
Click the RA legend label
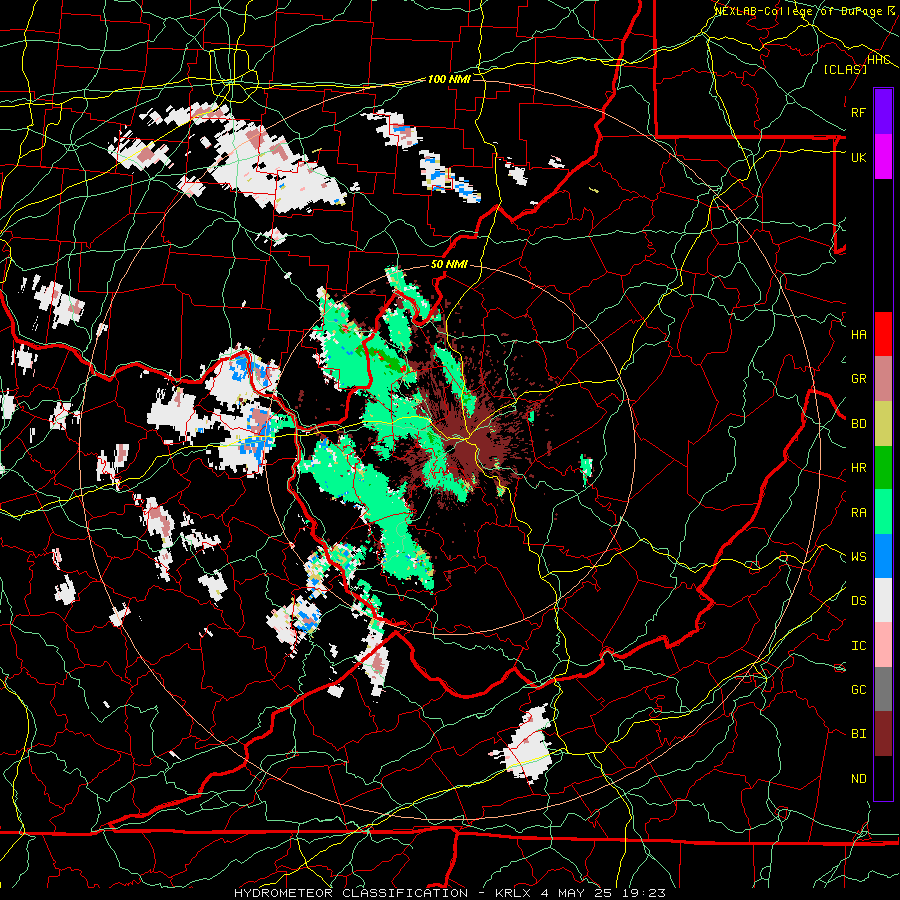858,513
